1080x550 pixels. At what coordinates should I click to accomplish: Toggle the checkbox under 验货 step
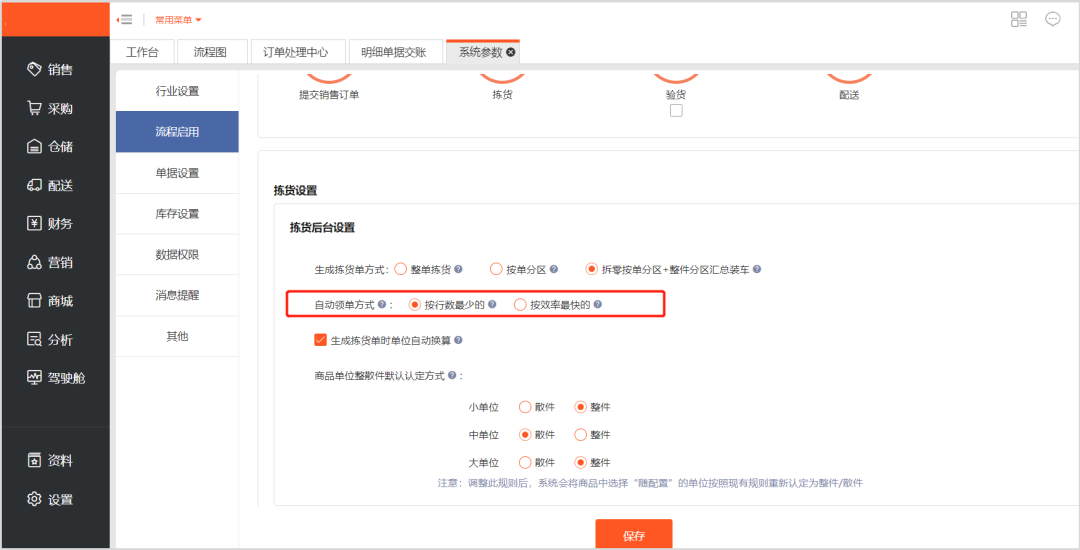click(x=676, y=111)
